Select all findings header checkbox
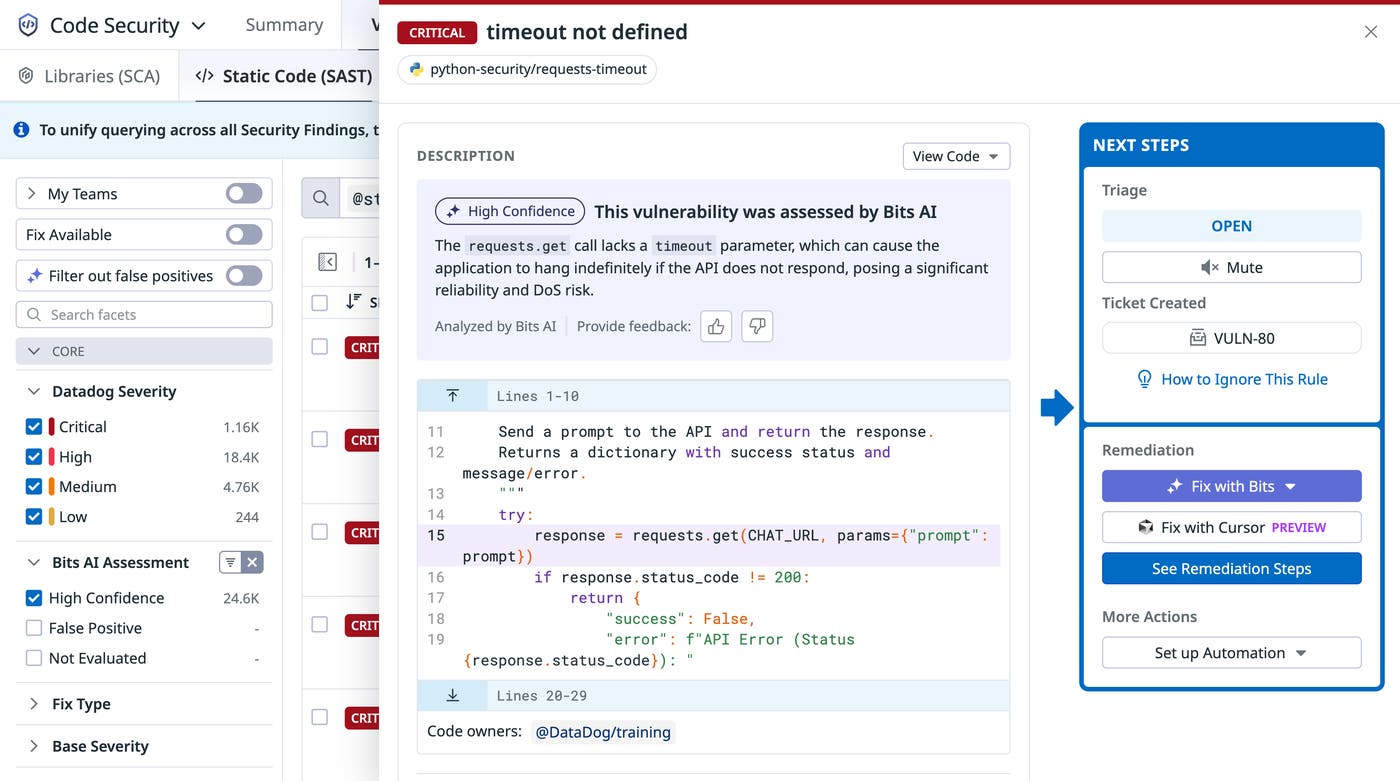Screen dimensions: 1400x781 pos(320,302)
